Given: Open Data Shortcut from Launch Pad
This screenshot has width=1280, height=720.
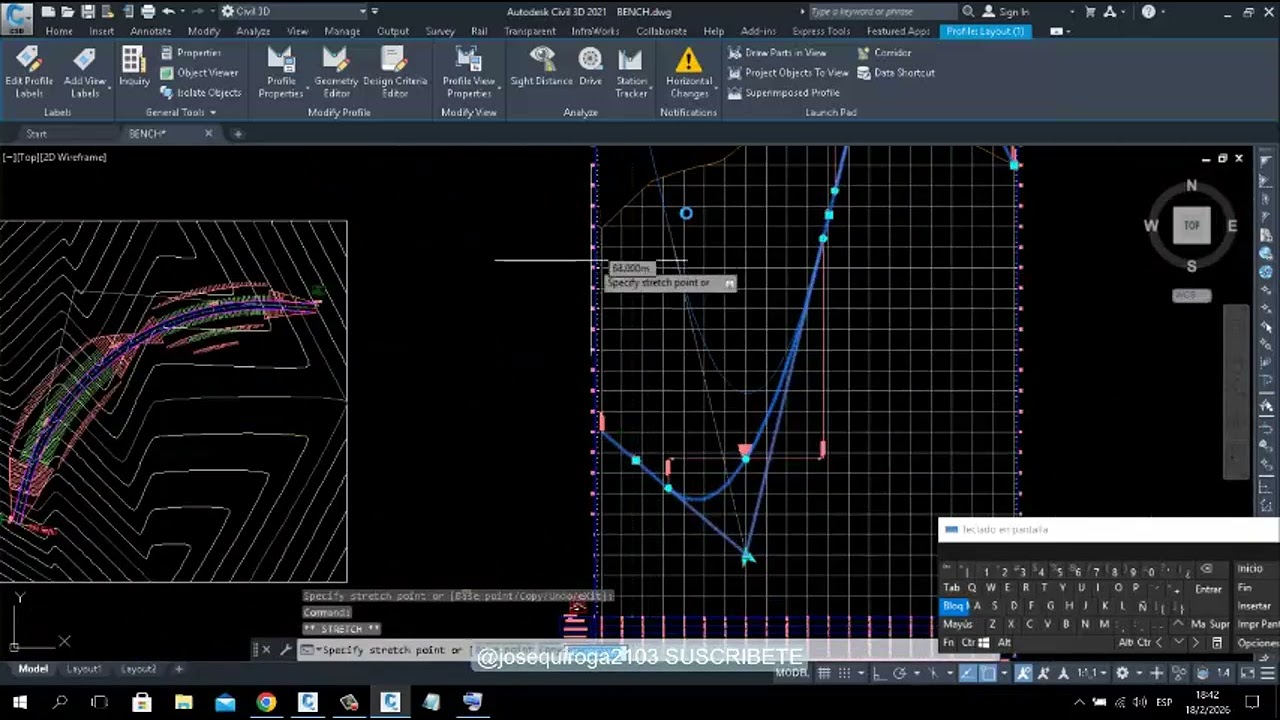Looking at the screenshot, I should [896, 73].
